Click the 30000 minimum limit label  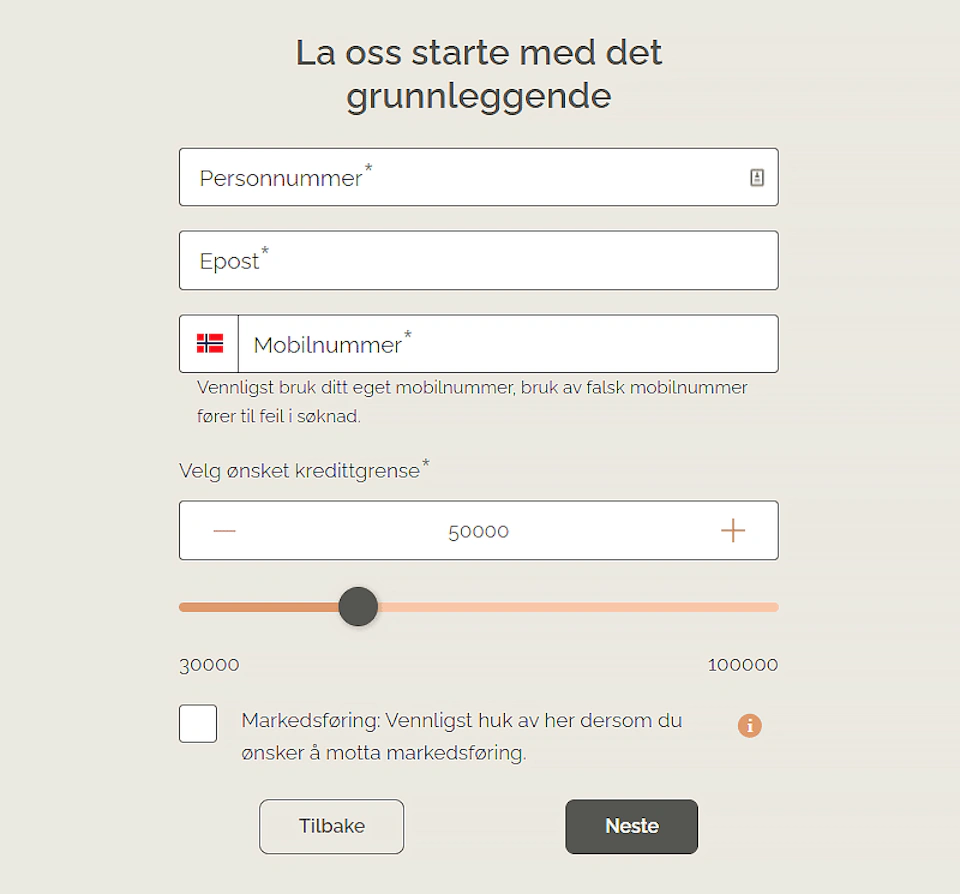tap(209, 665)
